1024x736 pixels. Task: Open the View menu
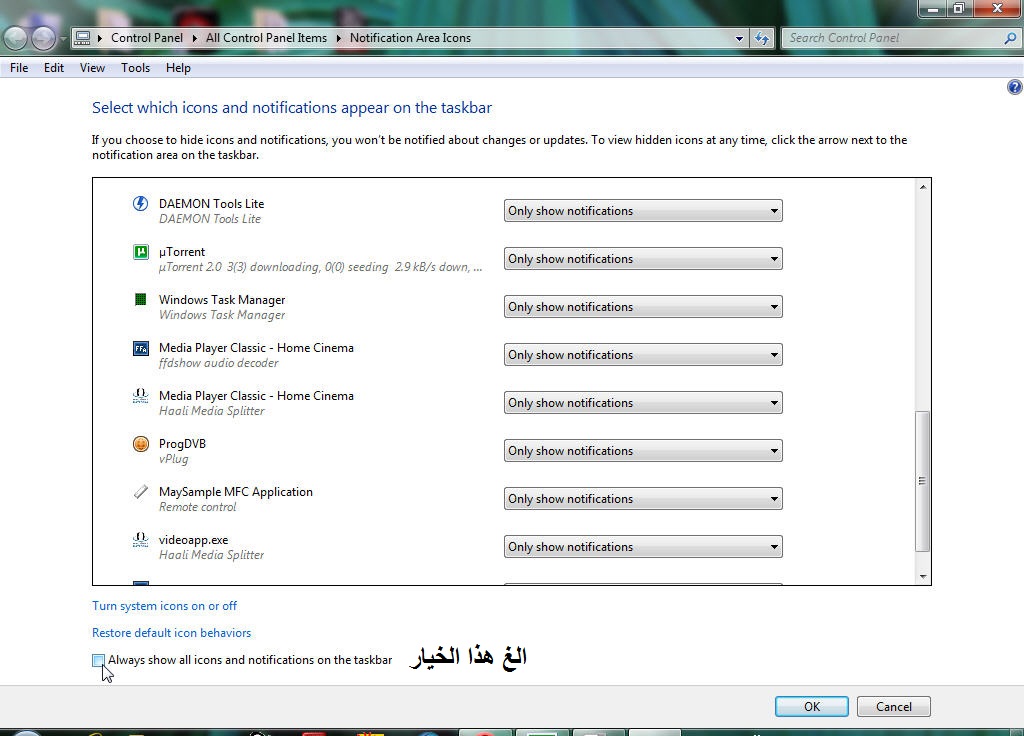point(92,68)
